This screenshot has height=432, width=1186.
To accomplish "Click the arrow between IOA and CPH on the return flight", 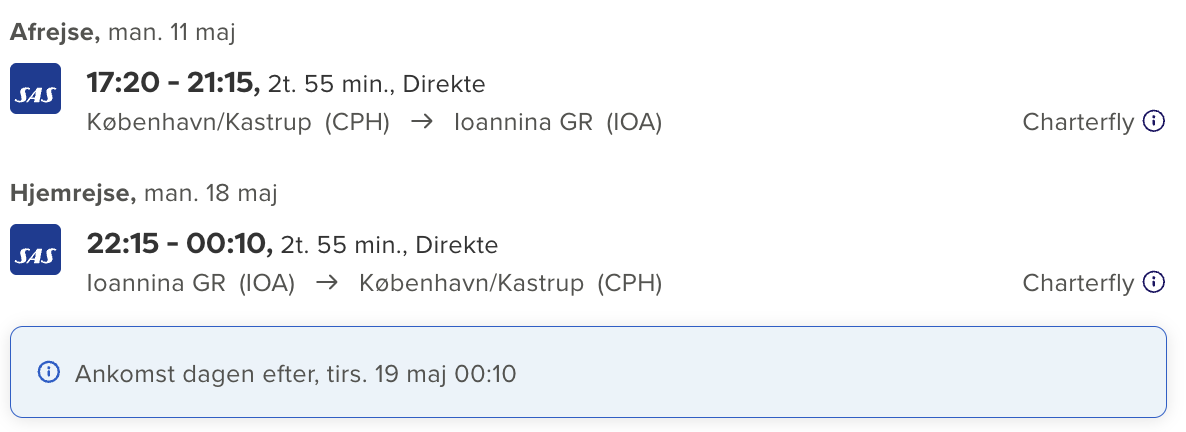I will pos(327,284).
